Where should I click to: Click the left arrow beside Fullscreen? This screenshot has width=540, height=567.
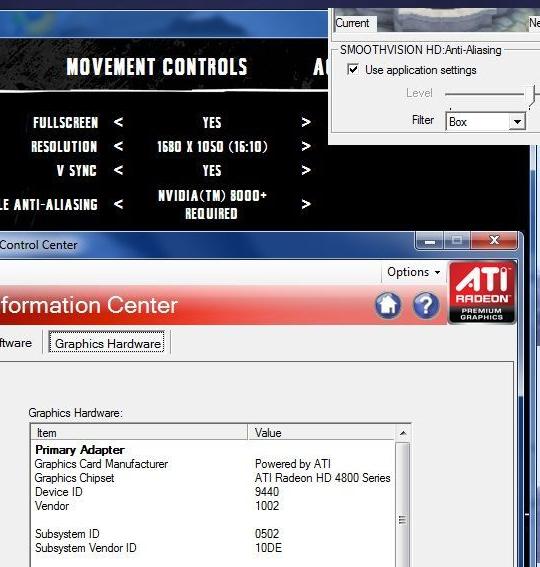click(118, 122)
